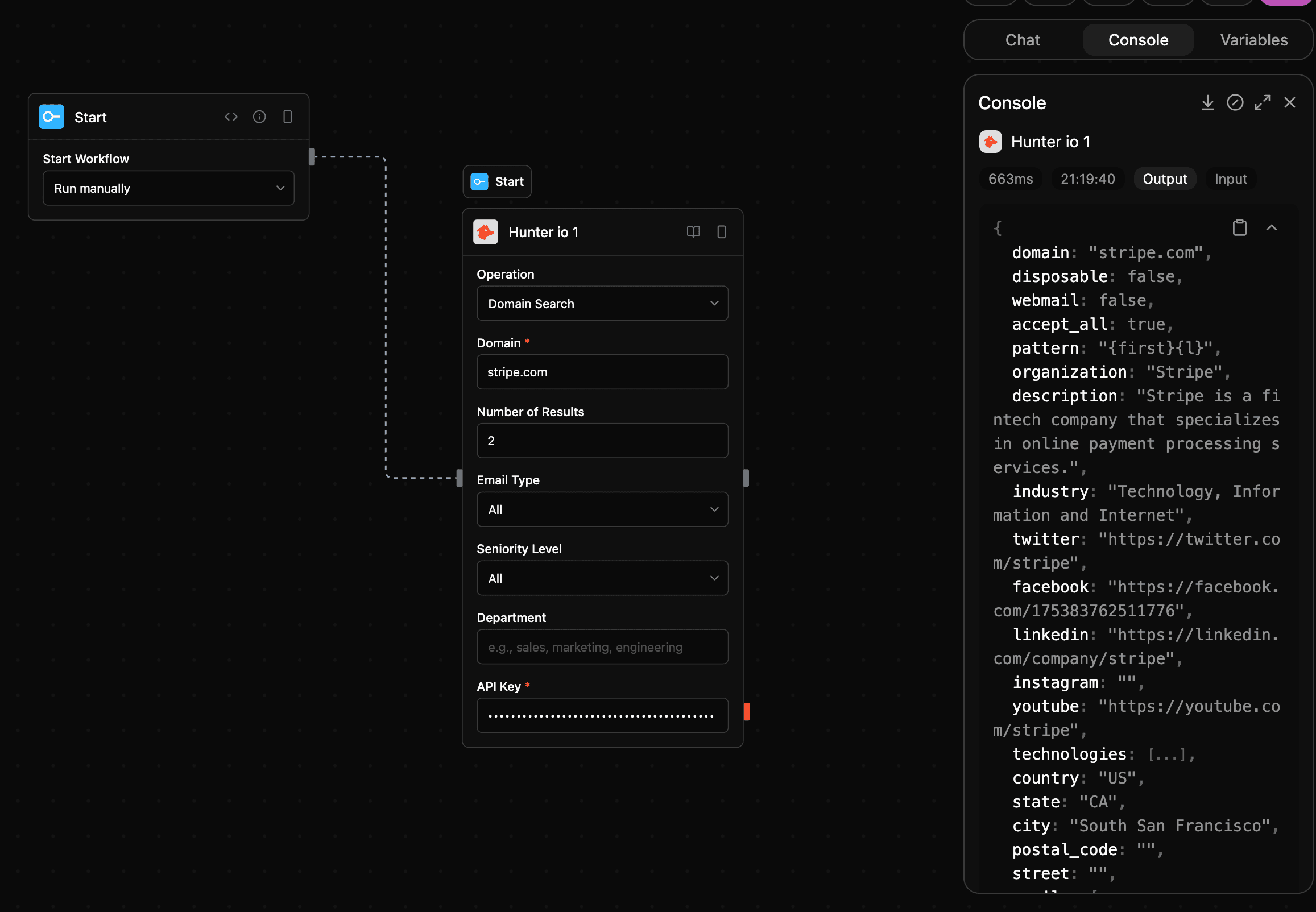
Task: Open the Operation dropdown showing Domain Search
Action: point(602,304)
